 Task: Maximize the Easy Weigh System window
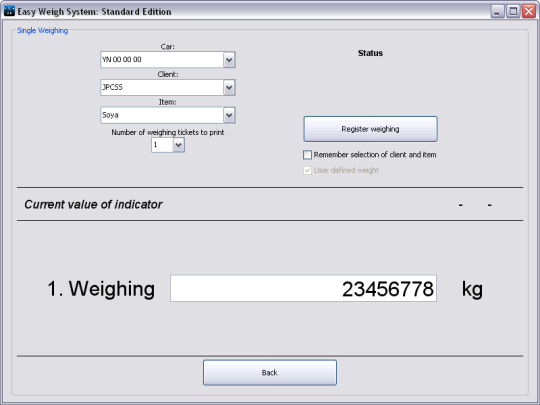513,11
